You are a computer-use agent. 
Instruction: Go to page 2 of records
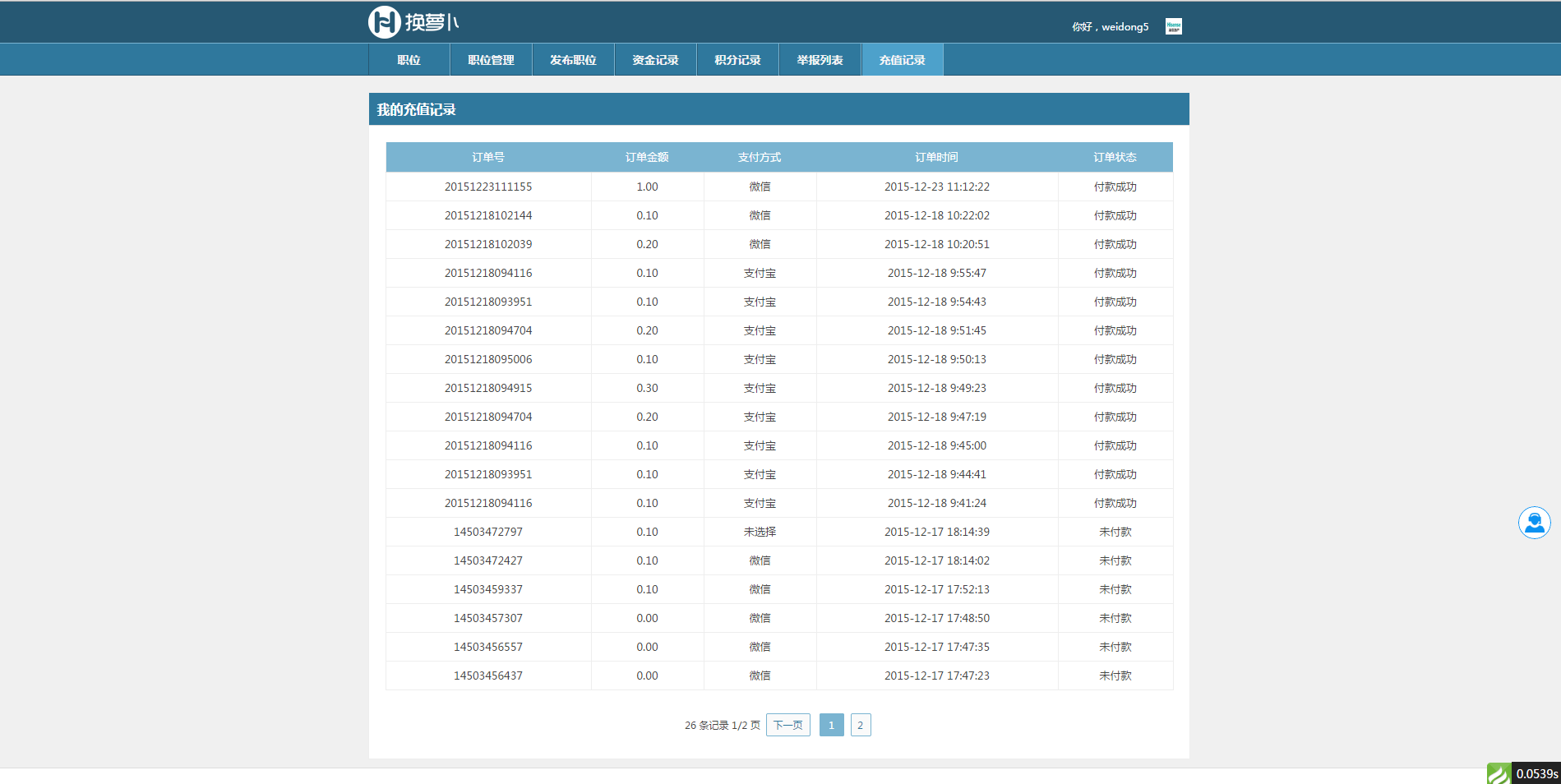(x=860, y=725)
